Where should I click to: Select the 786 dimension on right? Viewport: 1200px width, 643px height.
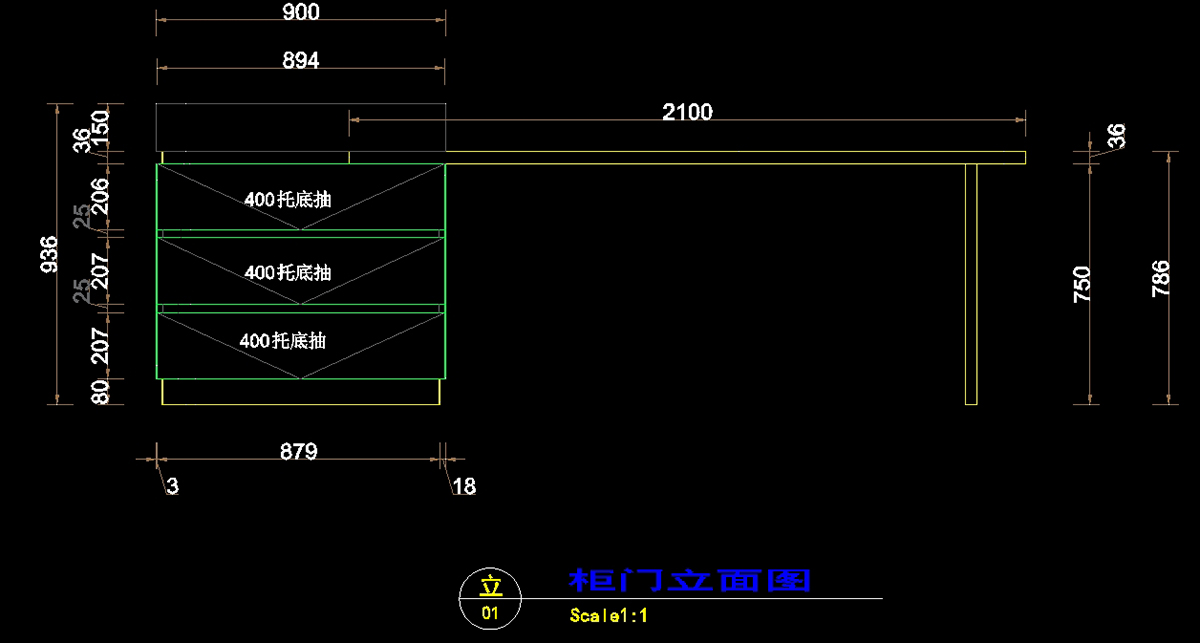tap(1160, 279)
